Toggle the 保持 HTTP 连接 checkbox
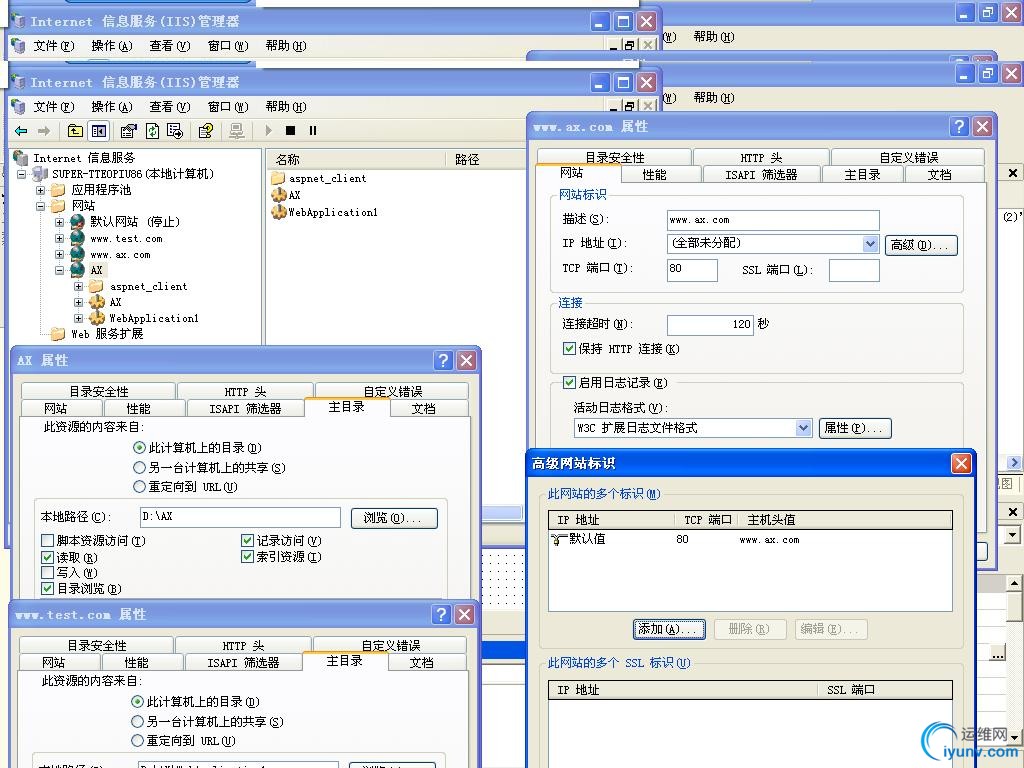The height and width of the screenshot is (768, 1024). click(x=569, y=349)
